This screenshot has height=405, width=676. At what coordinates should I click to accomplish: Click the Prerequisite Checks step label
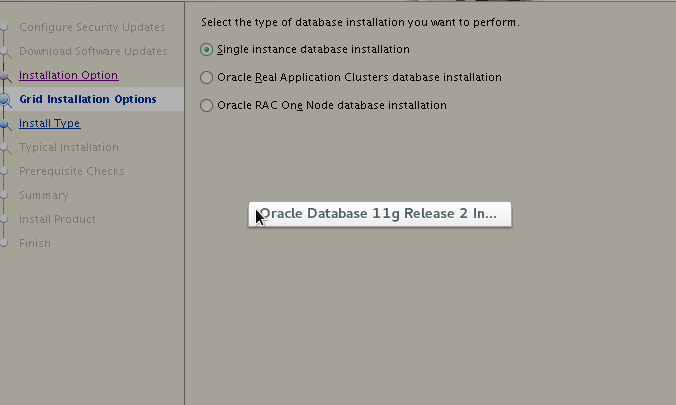[71, 171]
